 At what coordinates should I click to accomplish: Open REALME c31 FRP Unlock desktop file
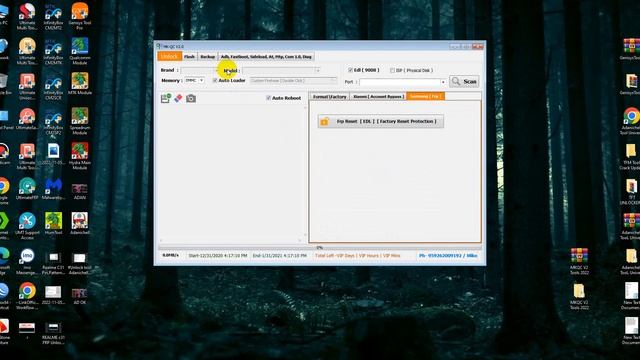(53, 333)
